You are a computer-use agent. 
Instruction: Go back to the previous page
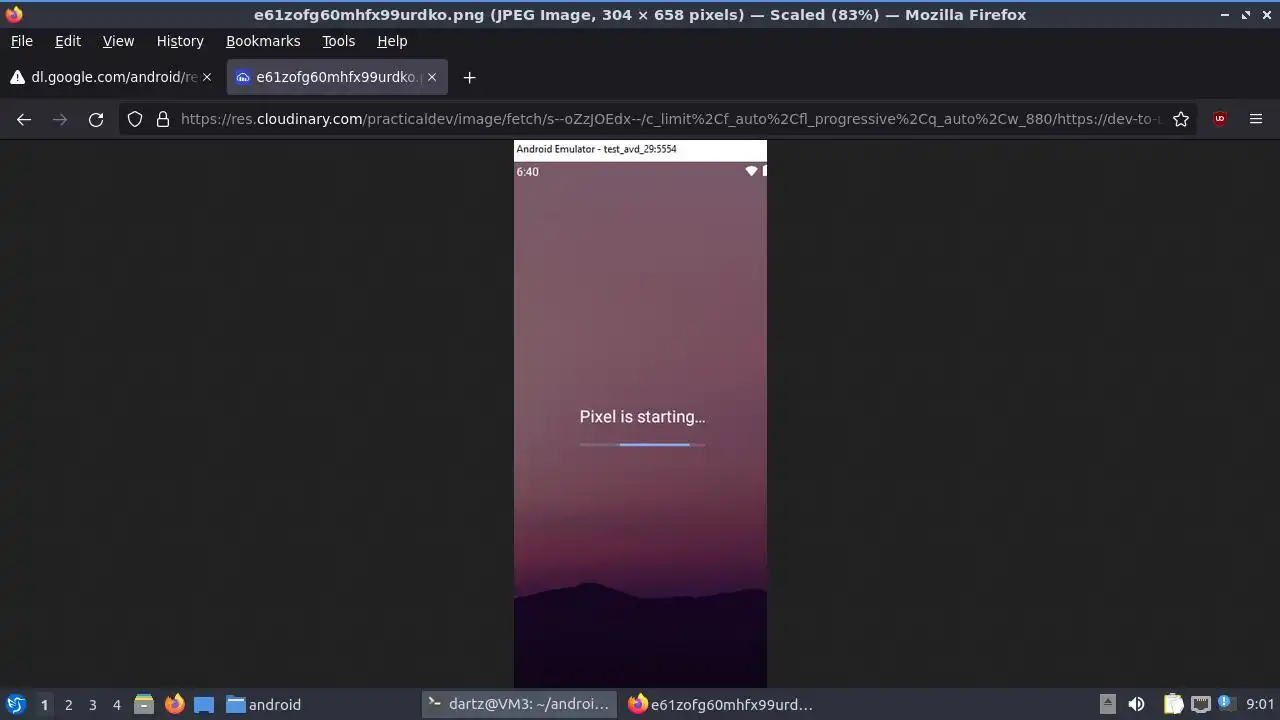[x=24, y=119]
